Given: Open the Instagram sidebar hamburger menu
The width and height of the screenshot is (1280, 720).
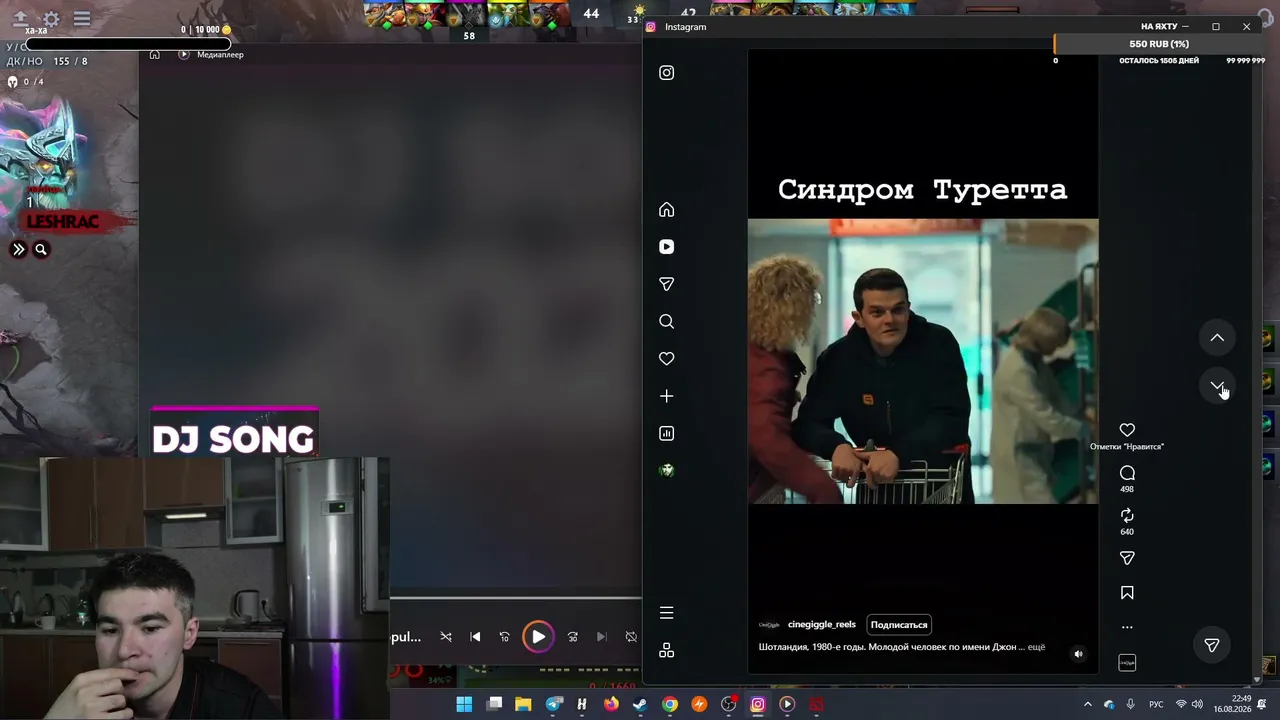Looking at the screenshot, I should click(667, 613).
